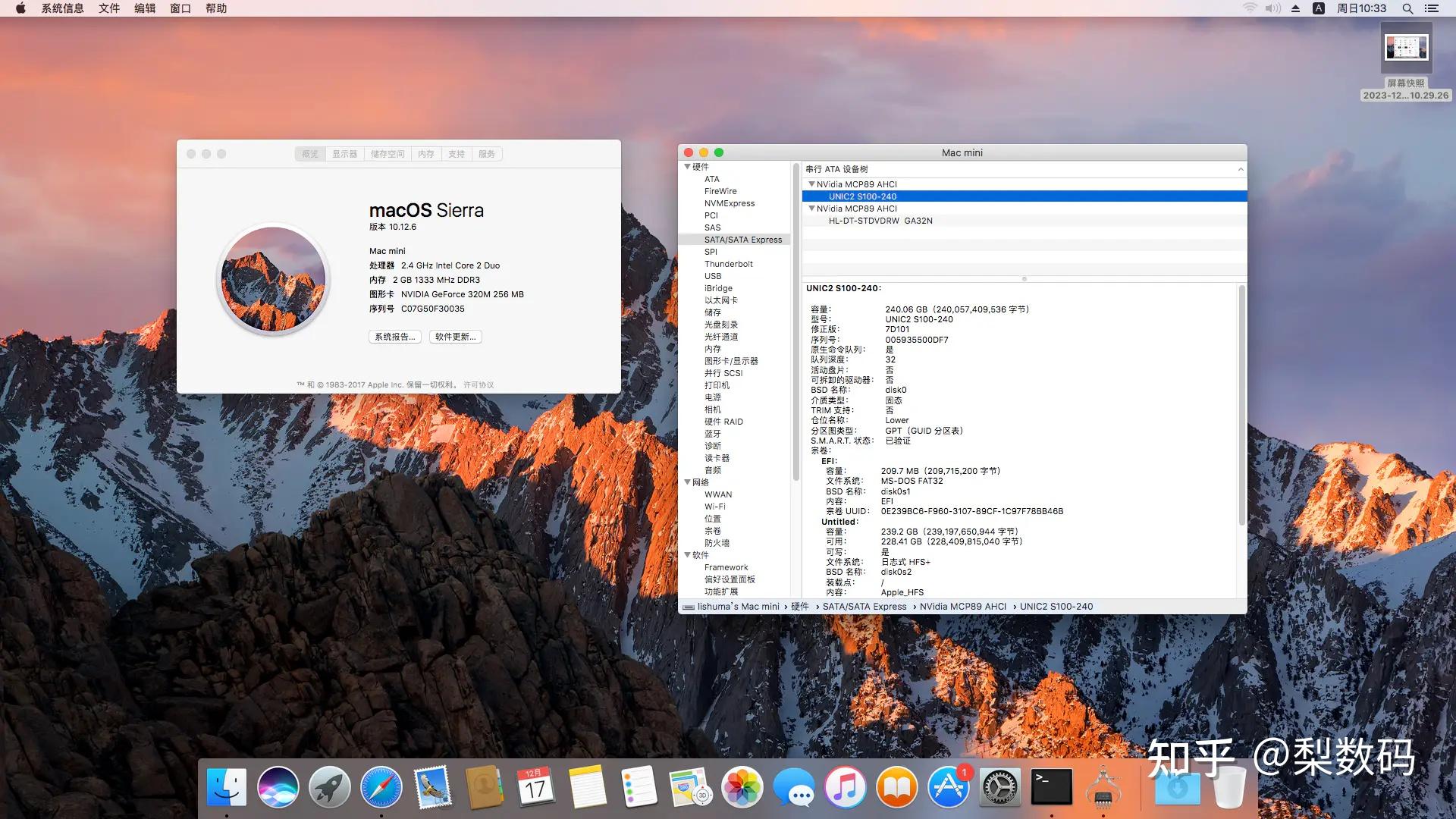
Task: Select NVMExpress in sidebar
Action: (x=730, y=203)
